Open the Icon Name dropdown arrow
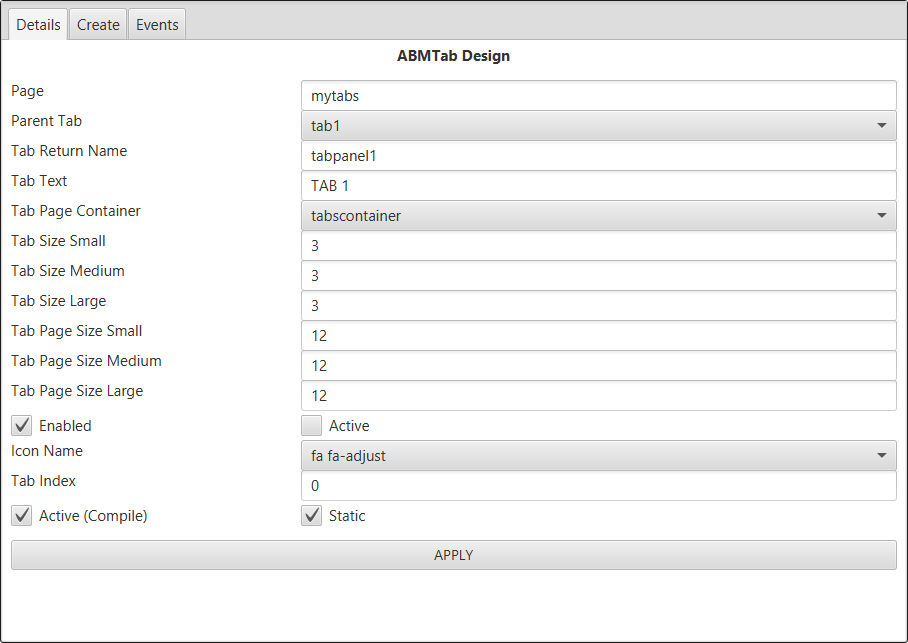908x643 pixels. point(881,456)
